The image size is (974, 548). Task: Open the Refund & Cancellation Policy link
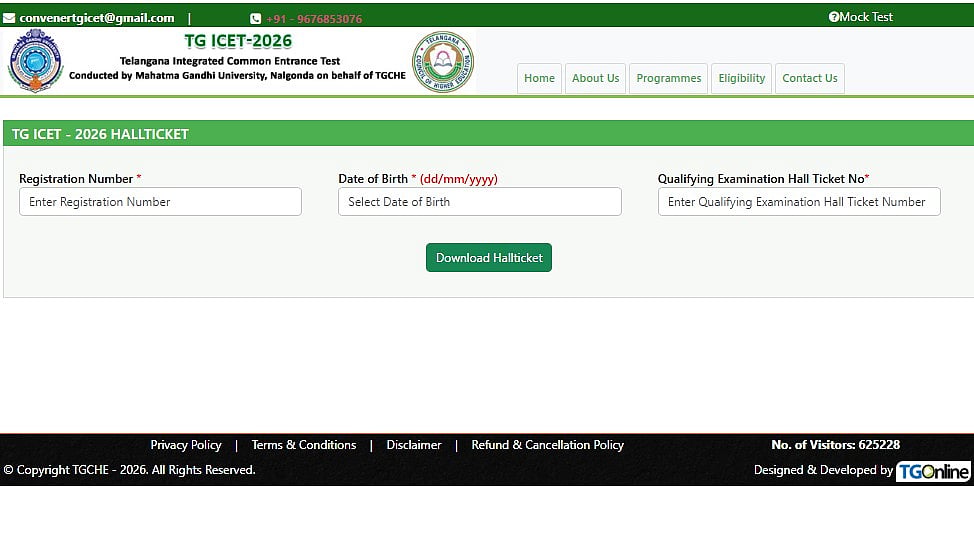tap(547, 445)
